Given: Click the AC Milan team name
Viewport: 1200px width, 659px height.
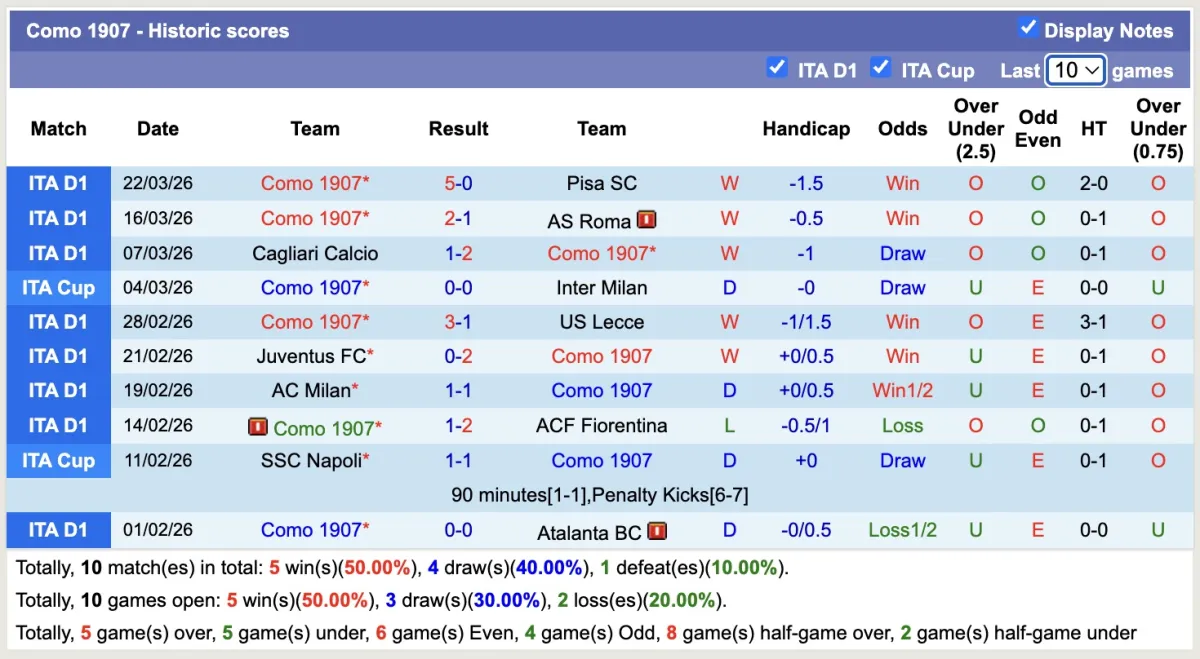Looking at the screenshot, I should point(311,391).
